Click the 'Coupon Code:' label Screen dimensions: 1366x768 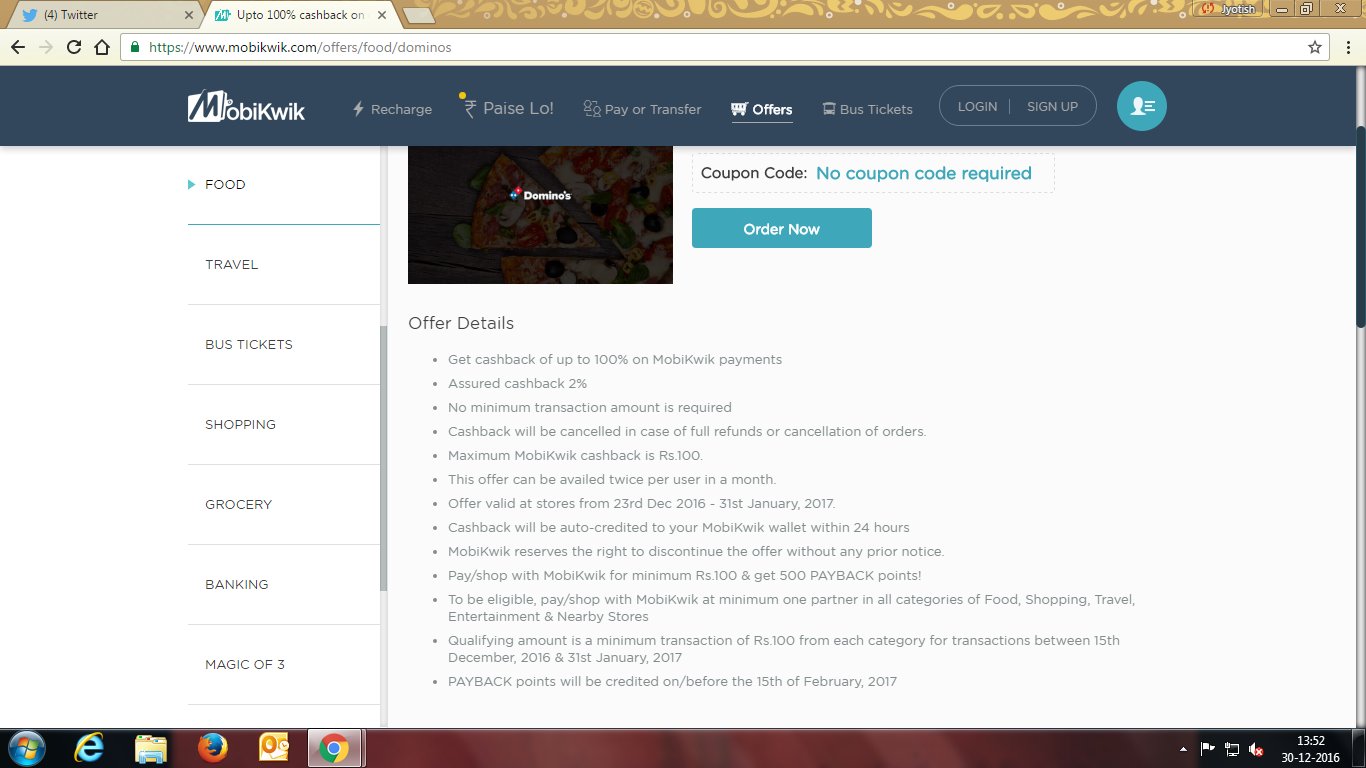click(x=754, y=173)
